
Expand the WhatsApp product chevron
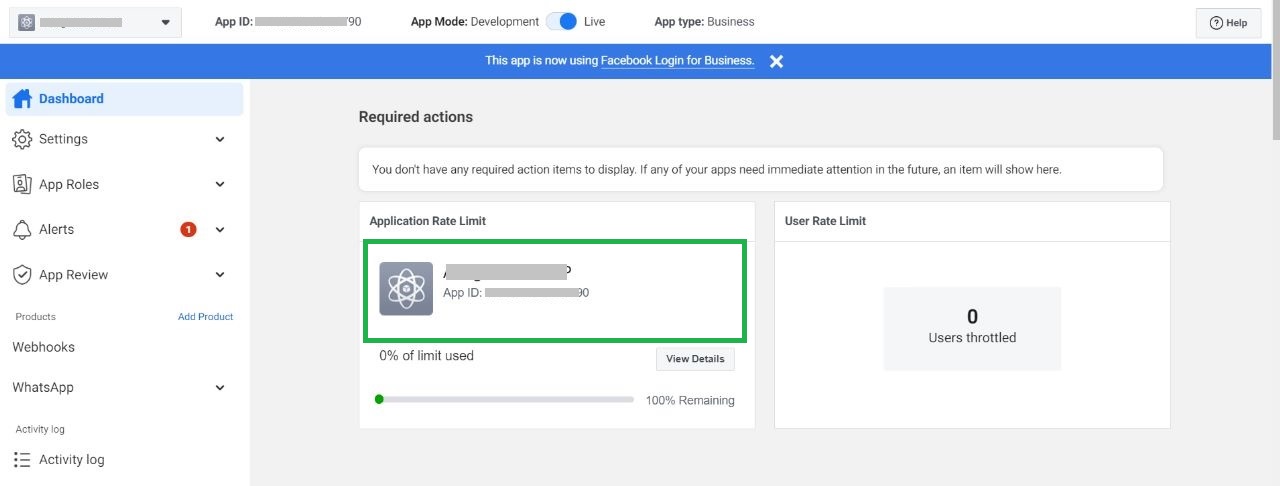[x=220, y=388]
